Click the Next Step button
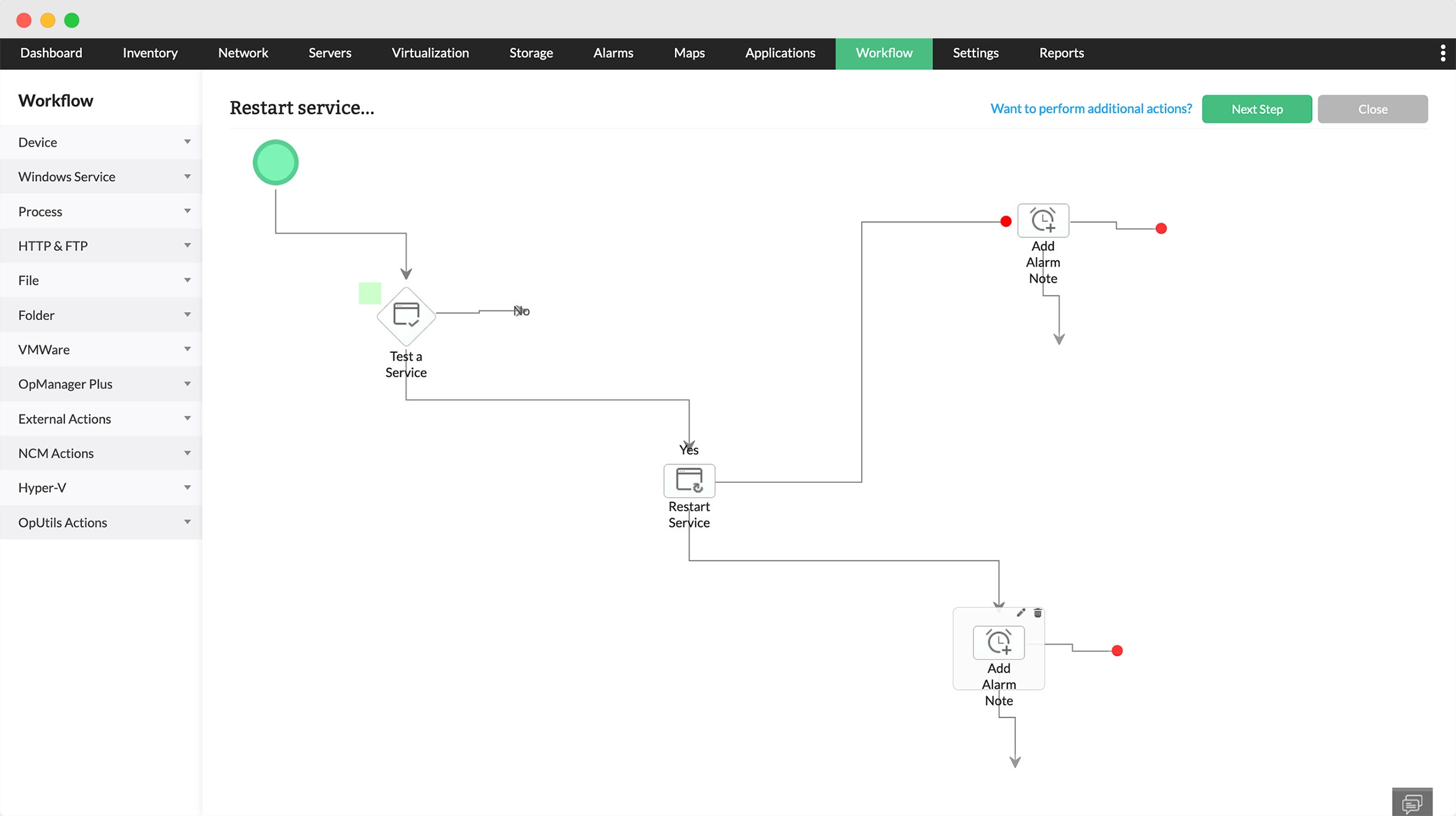1456x816 pixels. (x=1256, y=109)
